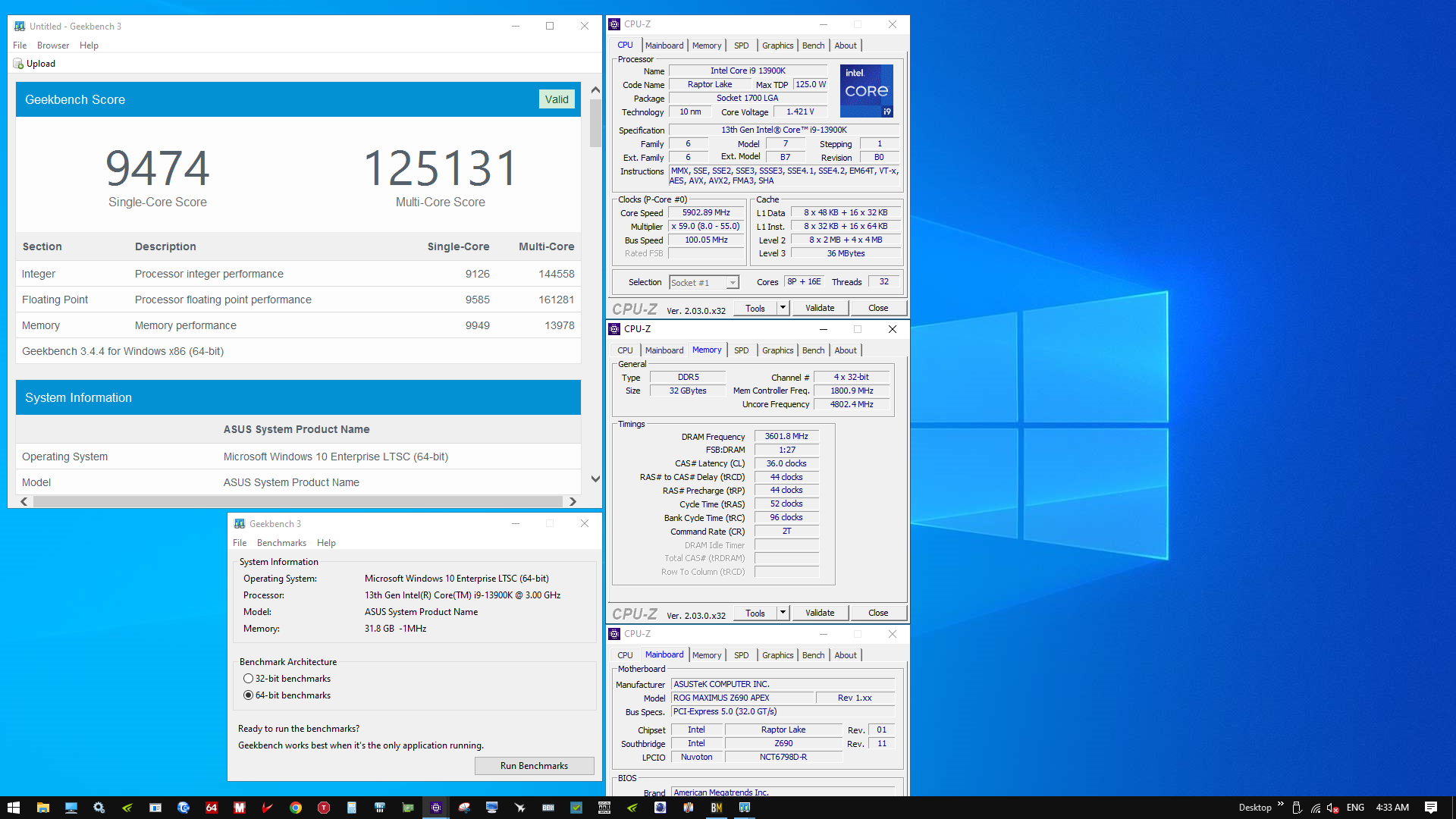Click the taskbar clock showing 4:33 AM
The image size is (1456, 819).
(x=1392, y=808)
